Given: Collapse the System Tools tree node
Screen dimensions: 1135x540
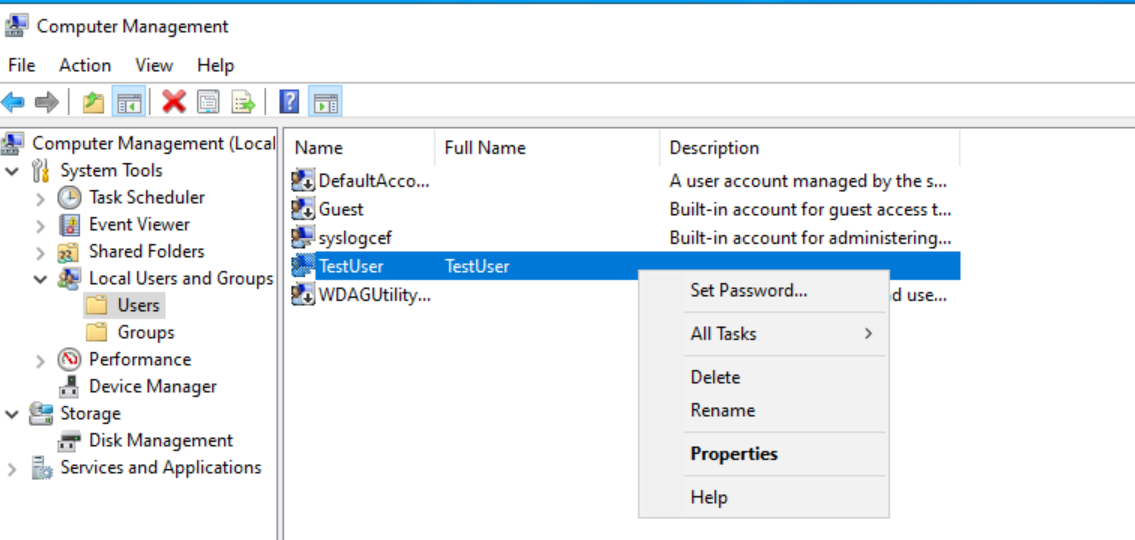Looking at the screenshot, I should tap(13, 171).
